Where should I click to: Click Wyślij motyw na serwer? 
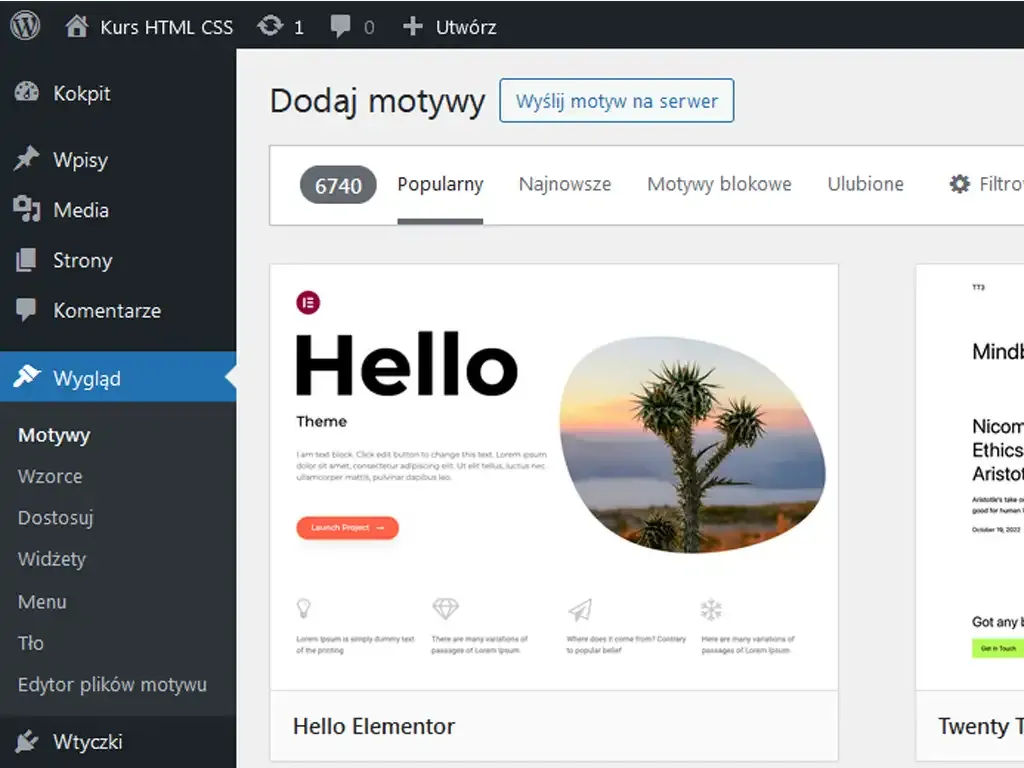point(616,101)
